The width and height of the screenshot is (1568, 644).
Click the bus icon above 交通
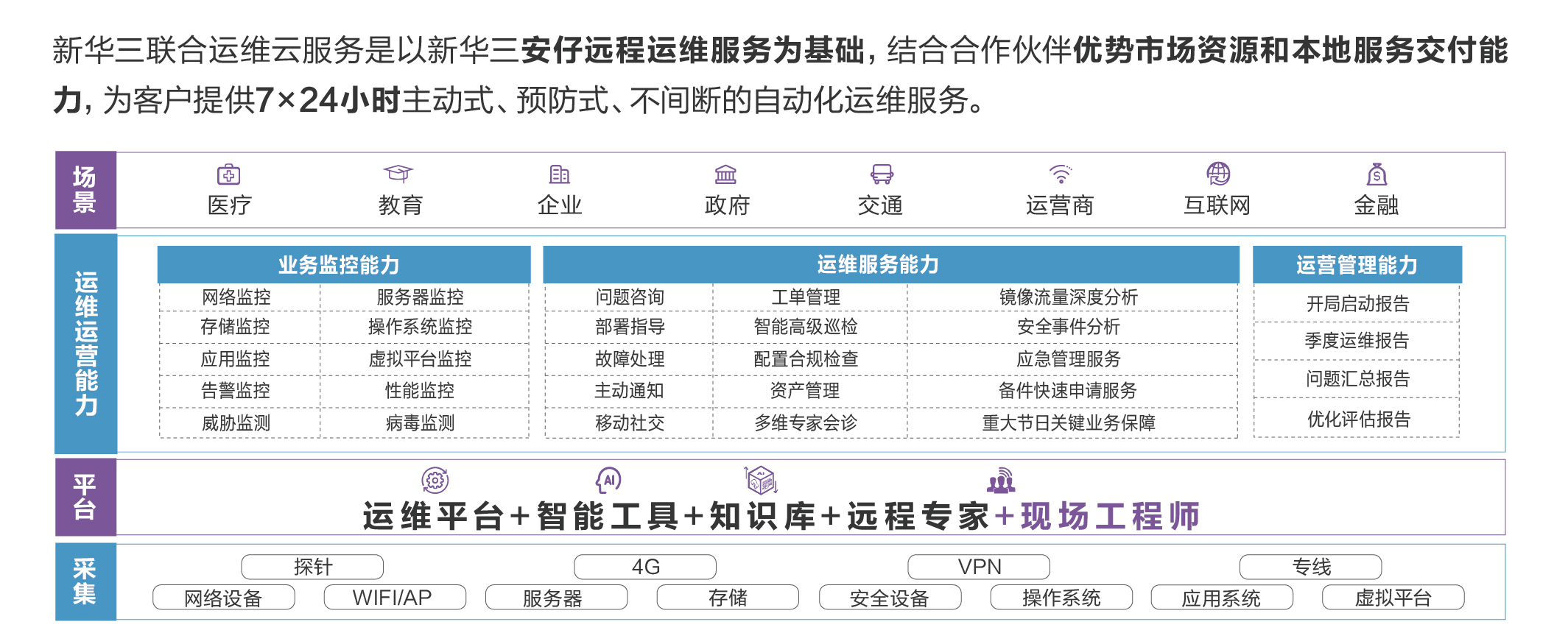[x=882, y=174]
